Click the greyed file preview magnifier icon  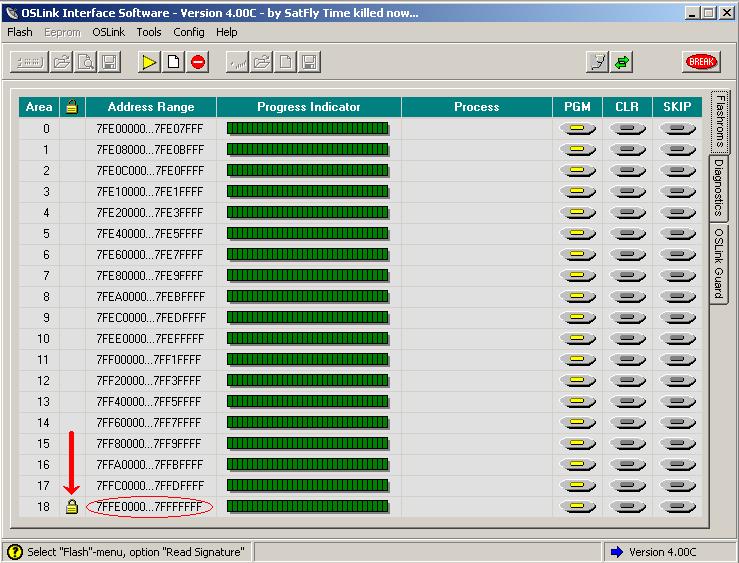click(86, 62)
